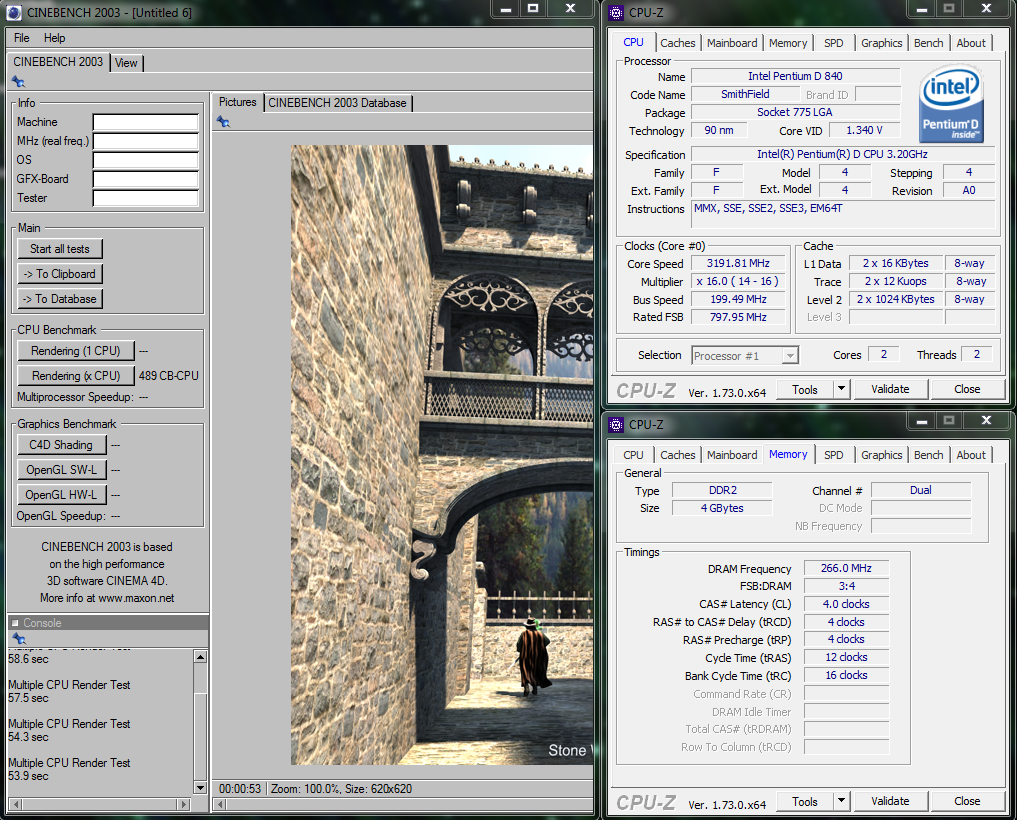
Task: Click the MHz (real freq.) input field
Action: click(145, 141)
